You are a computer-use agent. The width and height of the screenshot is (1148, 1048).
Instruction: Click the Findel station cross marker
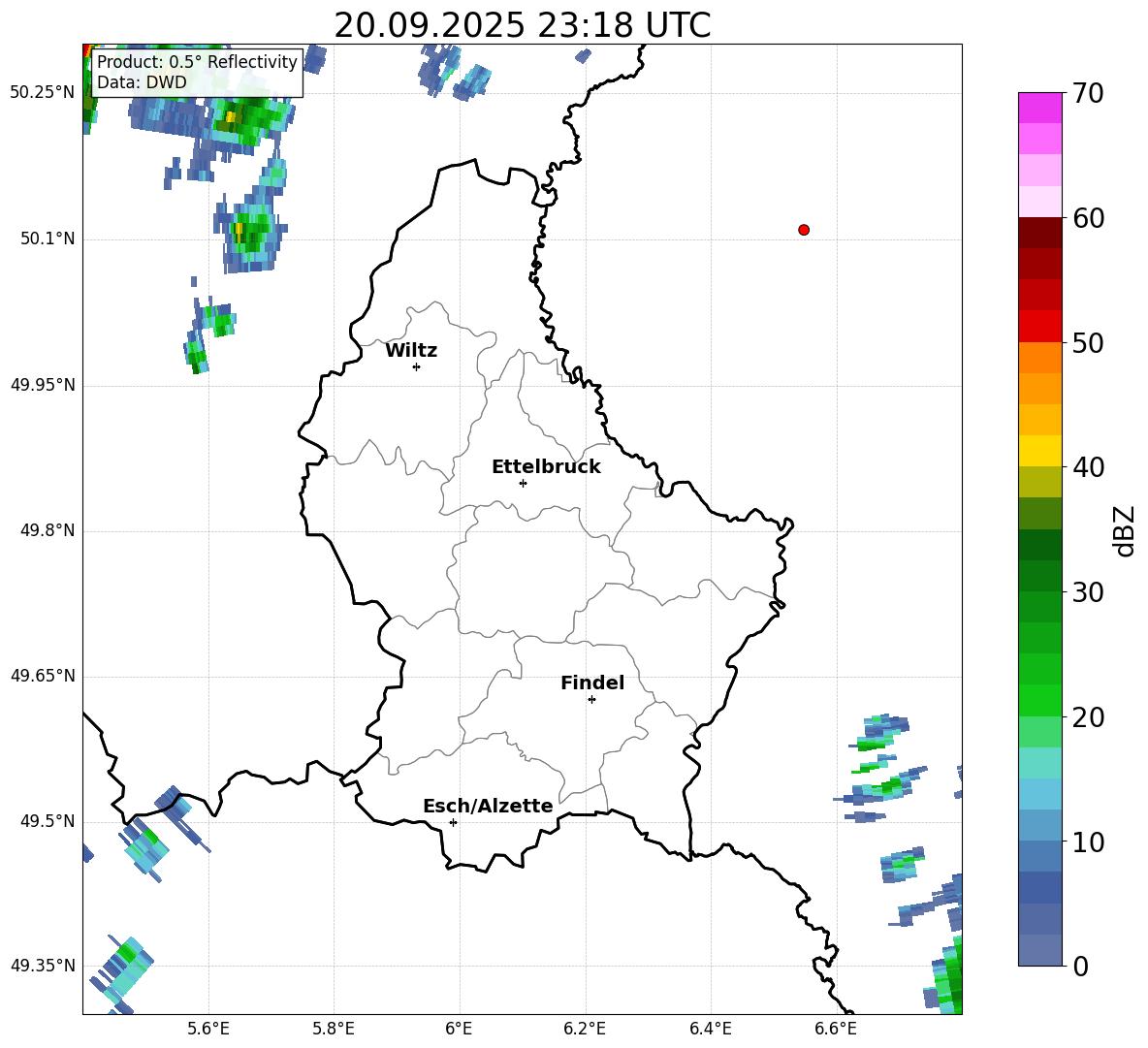point(591,700)
